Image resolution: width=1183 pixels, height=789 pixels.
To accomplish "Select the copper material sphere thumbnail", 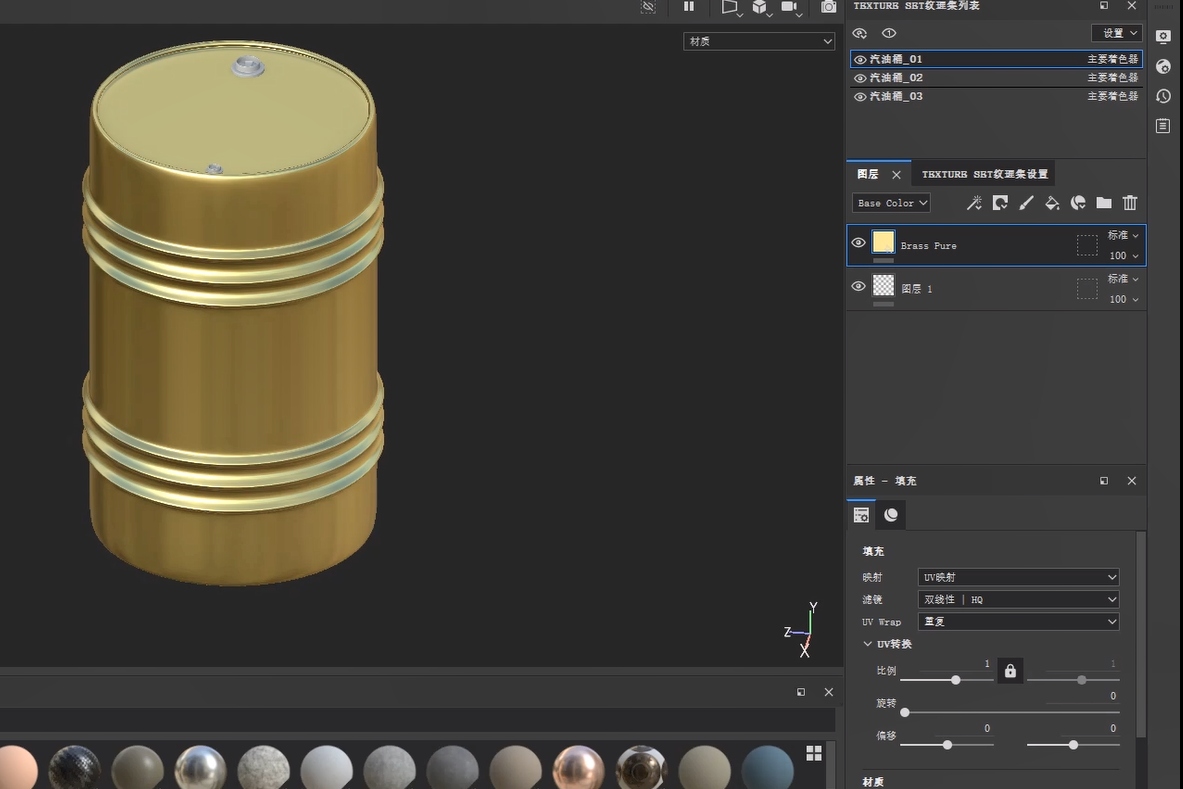I will [x=578, y=768].
